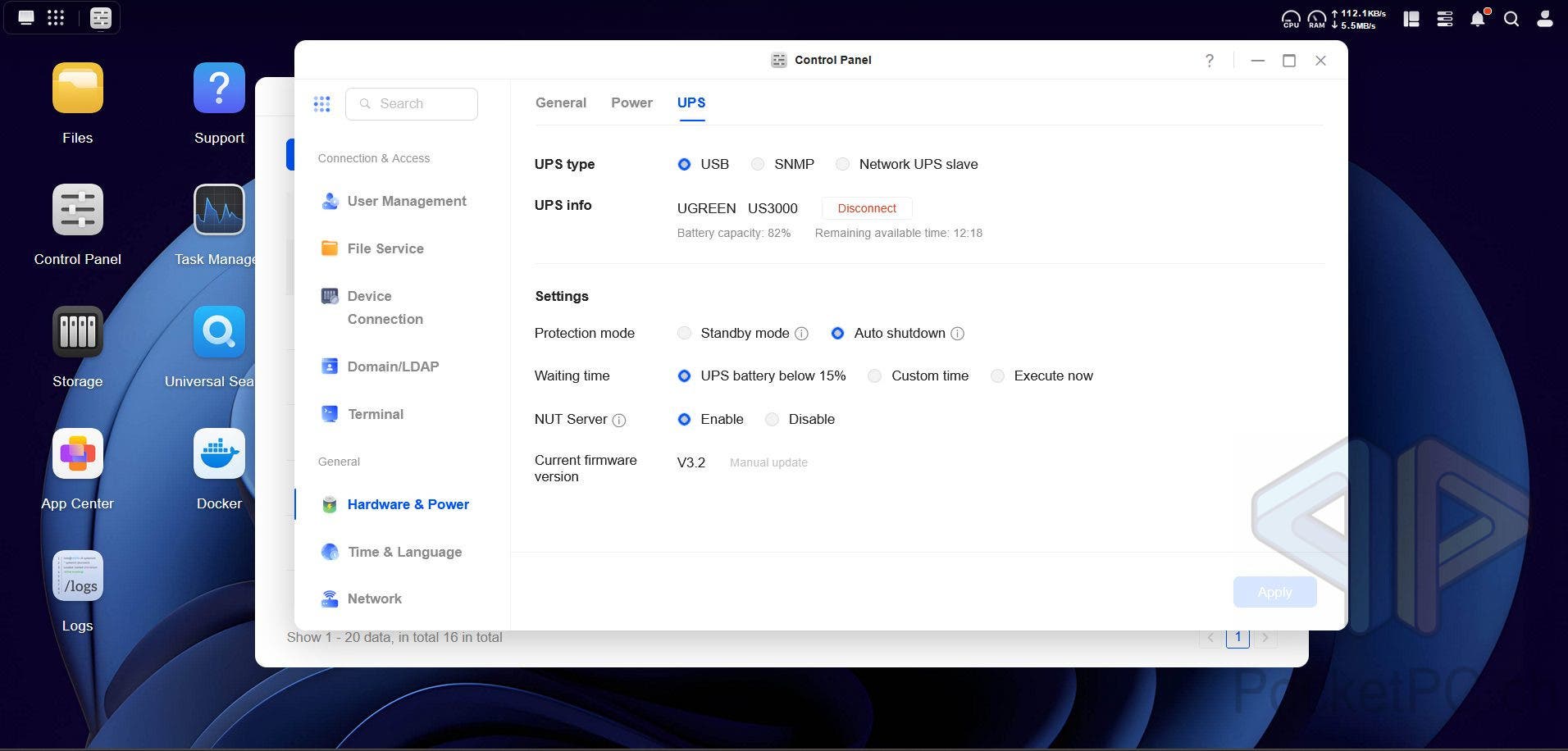Open File Service settings
Viewport: 1568px width, 751px height.
[385, 248]
